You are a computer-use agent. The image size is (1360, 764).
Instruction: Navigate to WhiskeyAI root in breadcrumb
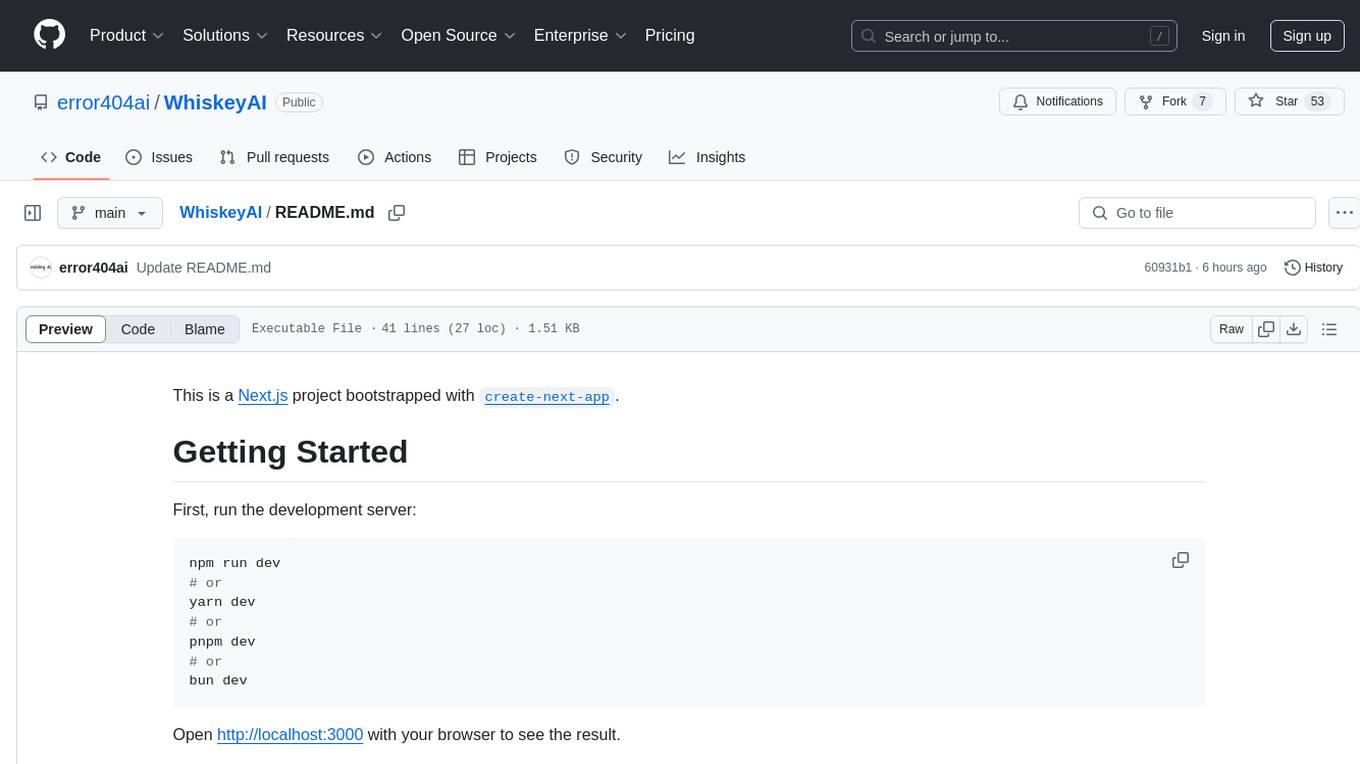pyautogui.click(x=220, y=212)
